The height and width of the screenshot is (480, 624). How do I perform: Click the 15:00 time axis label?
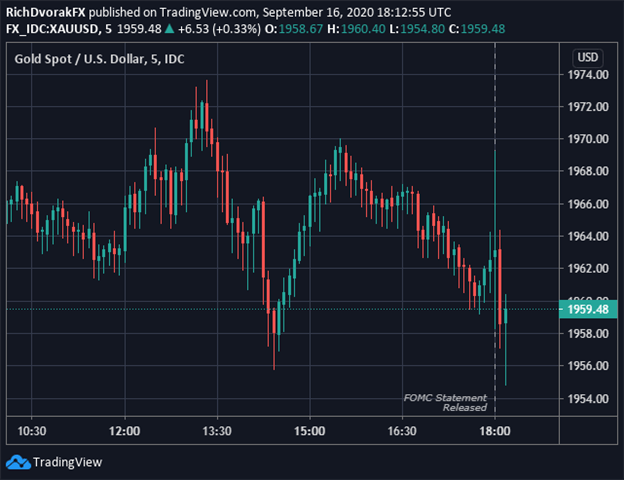click(x=310, y=431)
